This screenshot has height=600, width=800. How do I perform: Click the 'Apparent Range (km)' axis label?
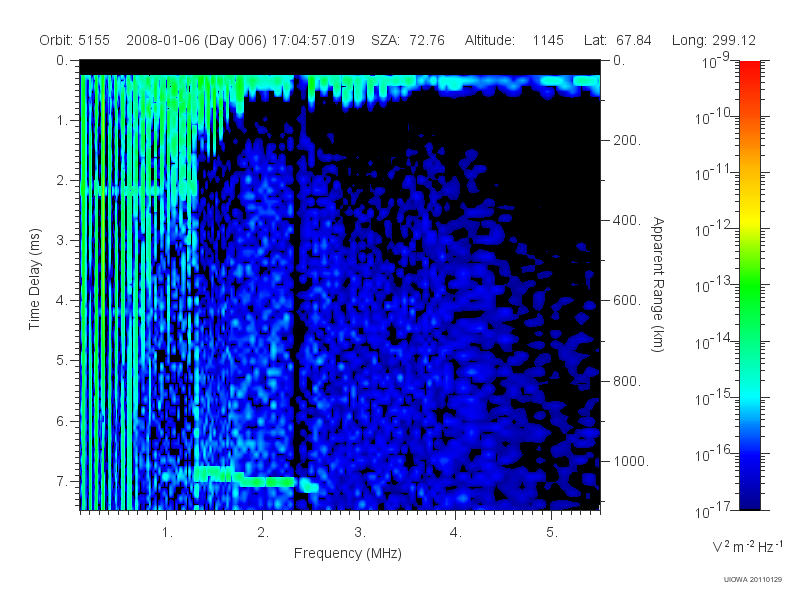pos(658,284)
